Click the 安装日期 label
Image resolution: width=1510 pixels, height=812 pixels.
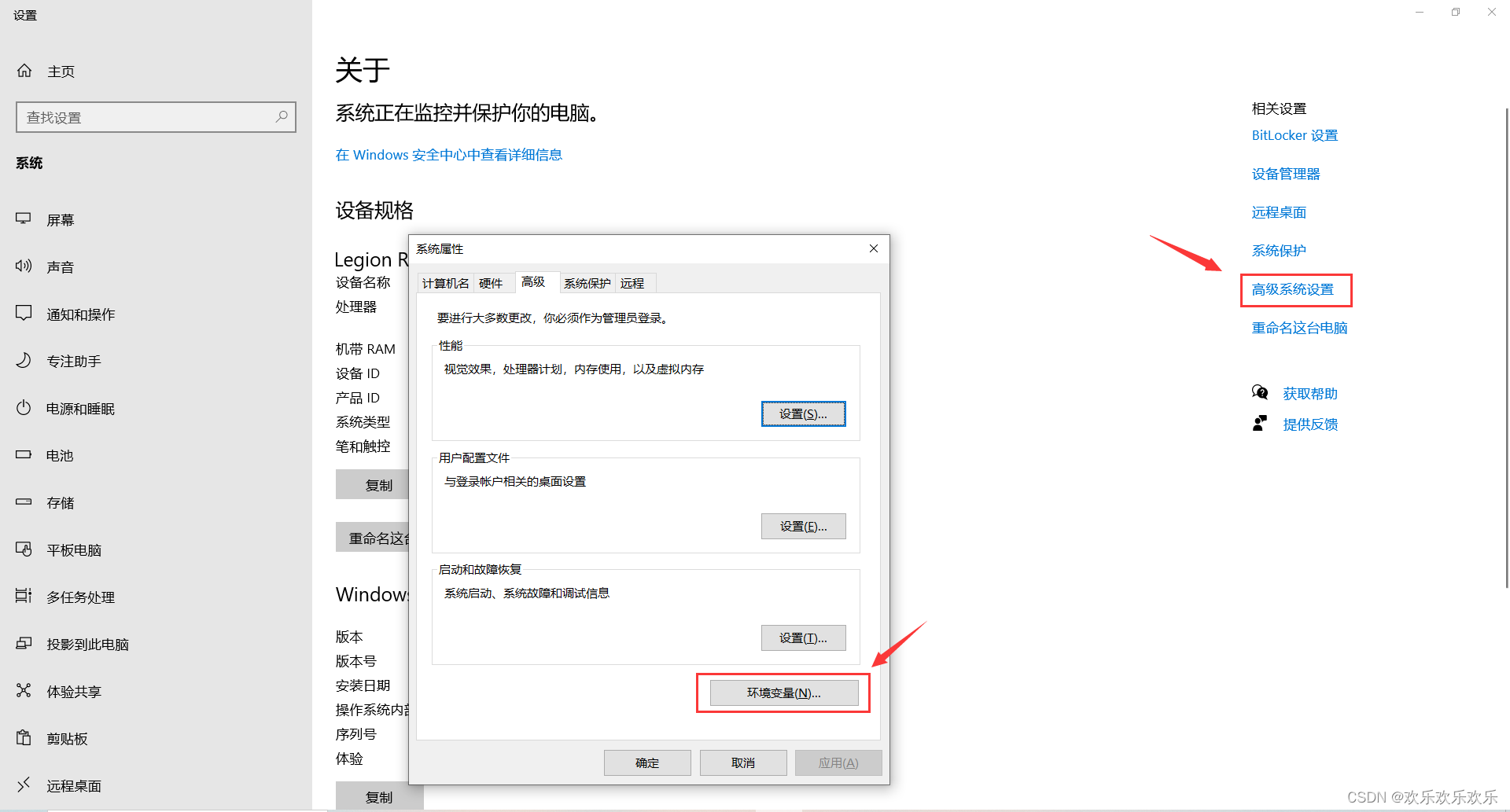[363, 685]
